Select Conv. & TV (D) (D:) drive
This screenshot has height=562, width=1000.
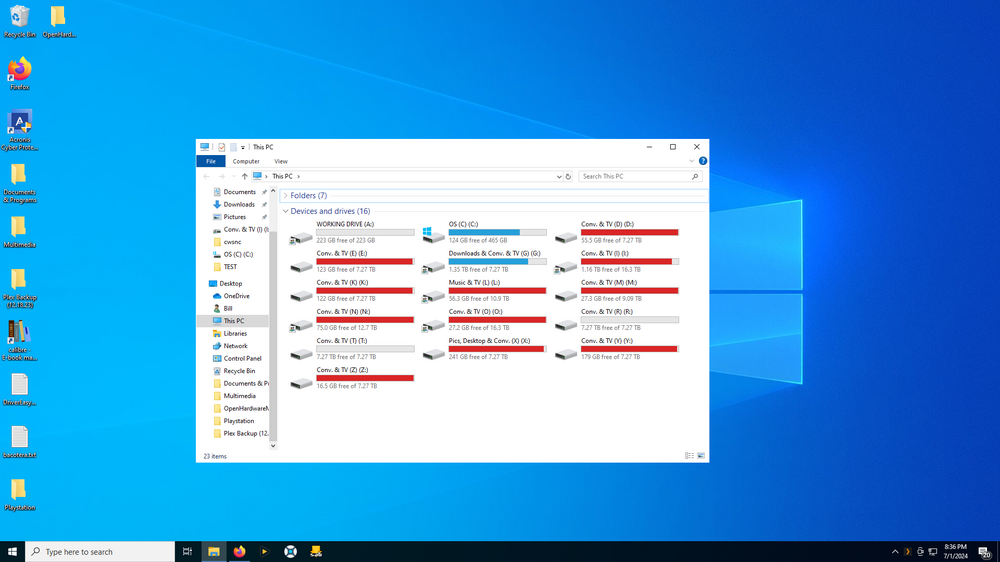617,232
